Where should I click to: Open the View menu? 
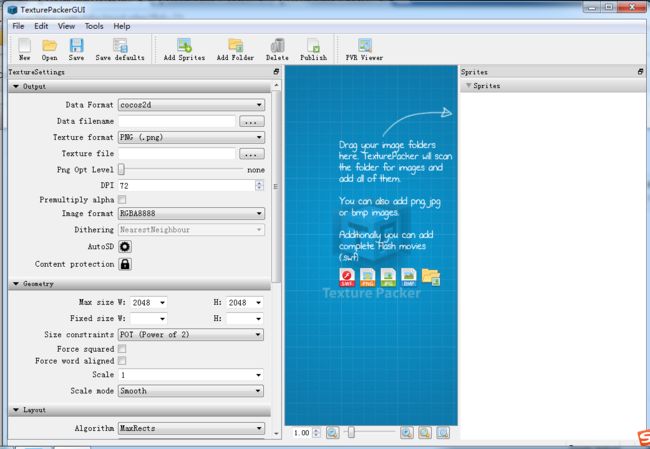click(66, 26)
